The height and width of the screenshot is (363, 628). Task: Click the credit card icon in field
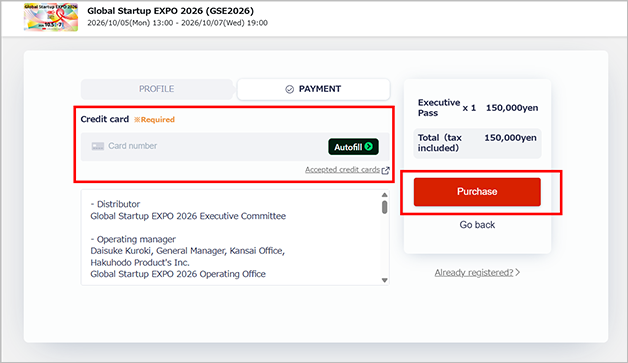(x=98, y=146)
